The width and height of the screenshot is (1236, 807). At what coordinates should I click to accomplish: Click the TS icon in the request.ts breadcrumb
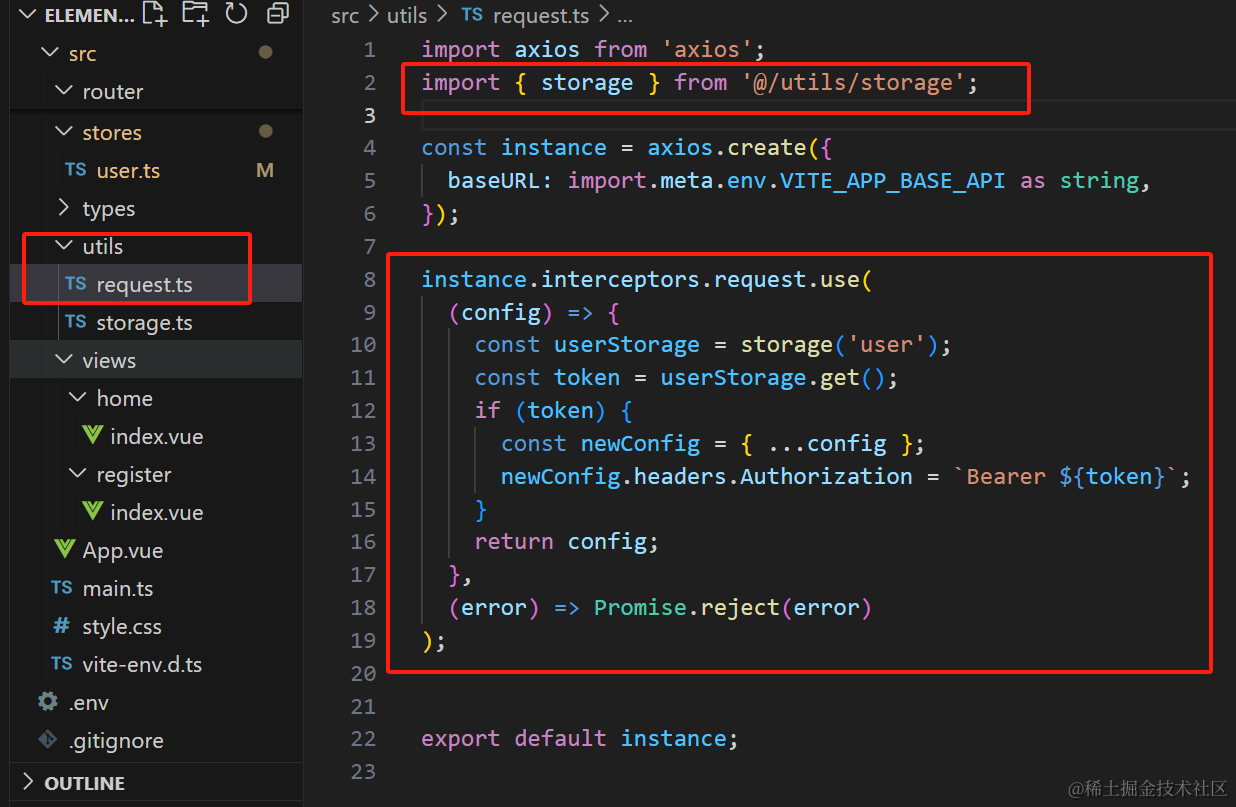472,16
